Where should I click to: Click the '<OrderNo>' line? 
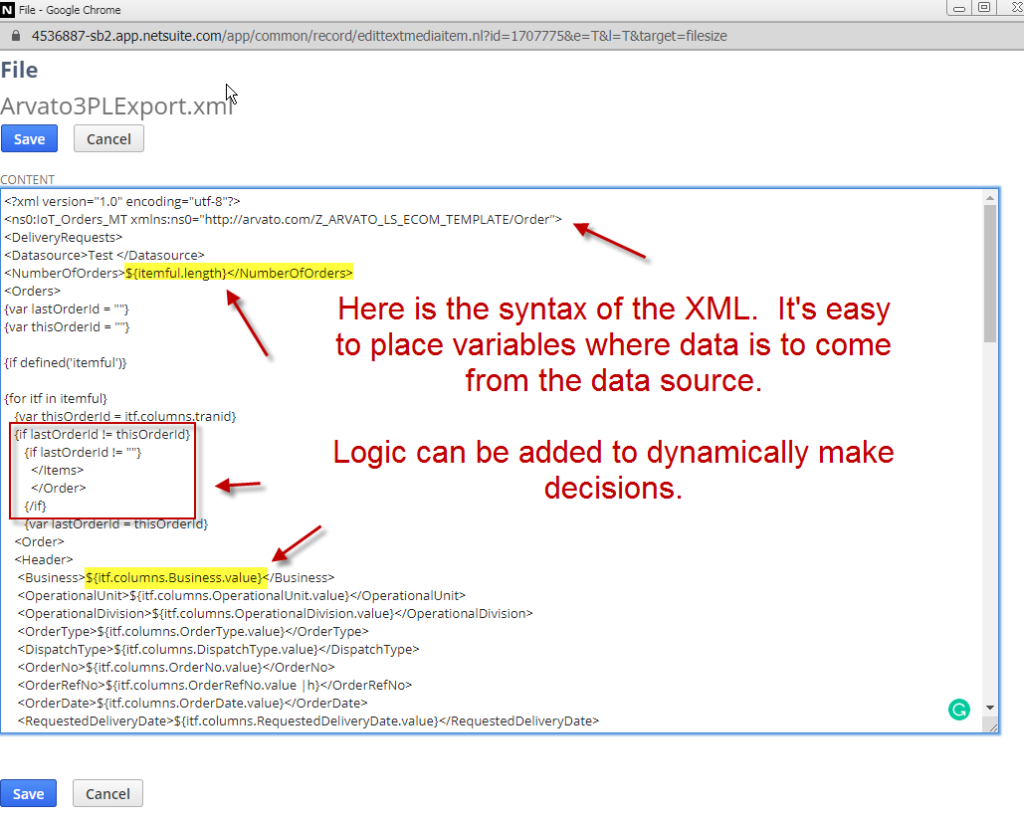pos(176,668)
